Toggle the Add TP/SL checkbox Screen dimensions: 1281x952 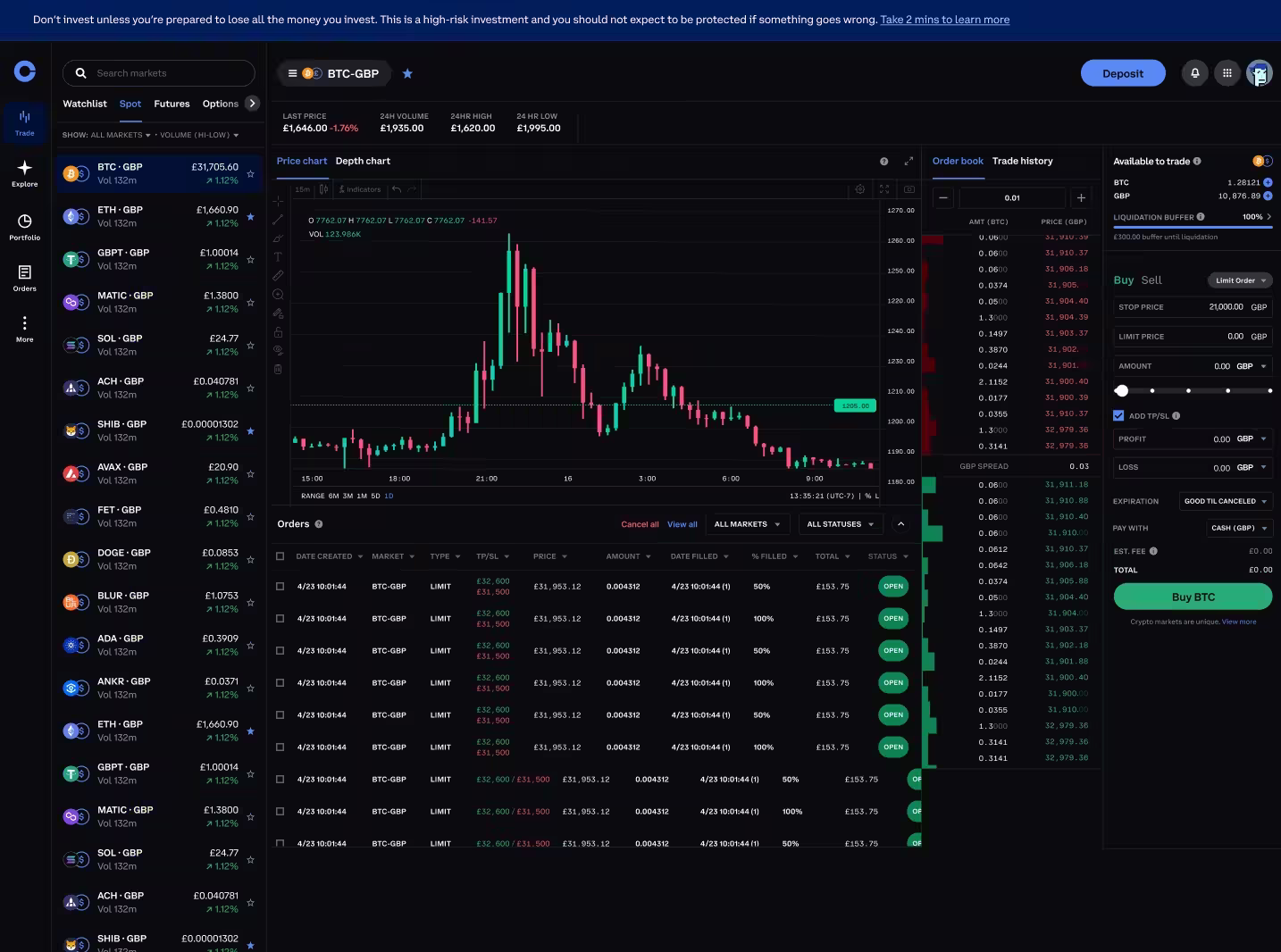[1118, 415]
